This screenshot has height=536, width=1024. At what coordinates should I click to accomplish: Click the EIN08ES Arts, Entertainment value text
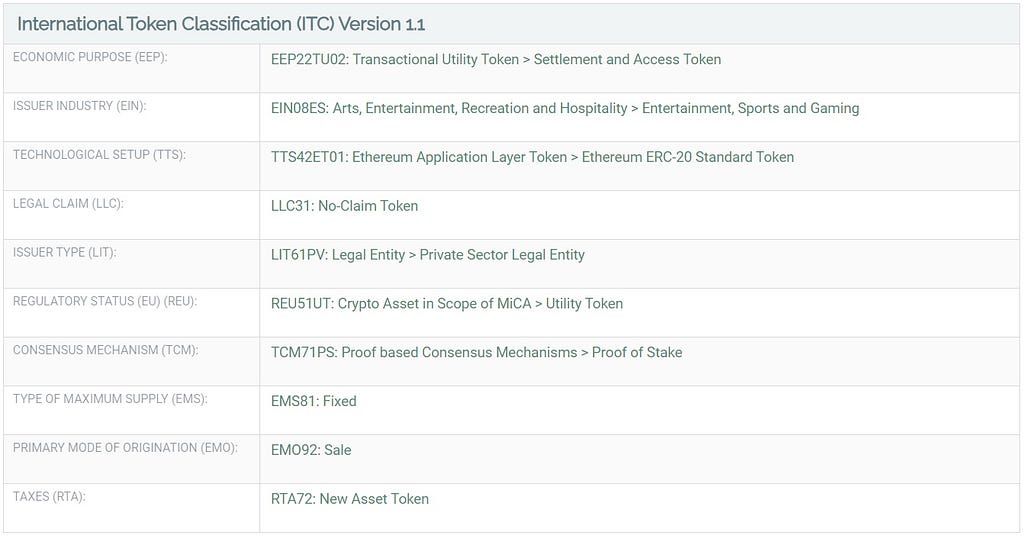tap(565, 108)
